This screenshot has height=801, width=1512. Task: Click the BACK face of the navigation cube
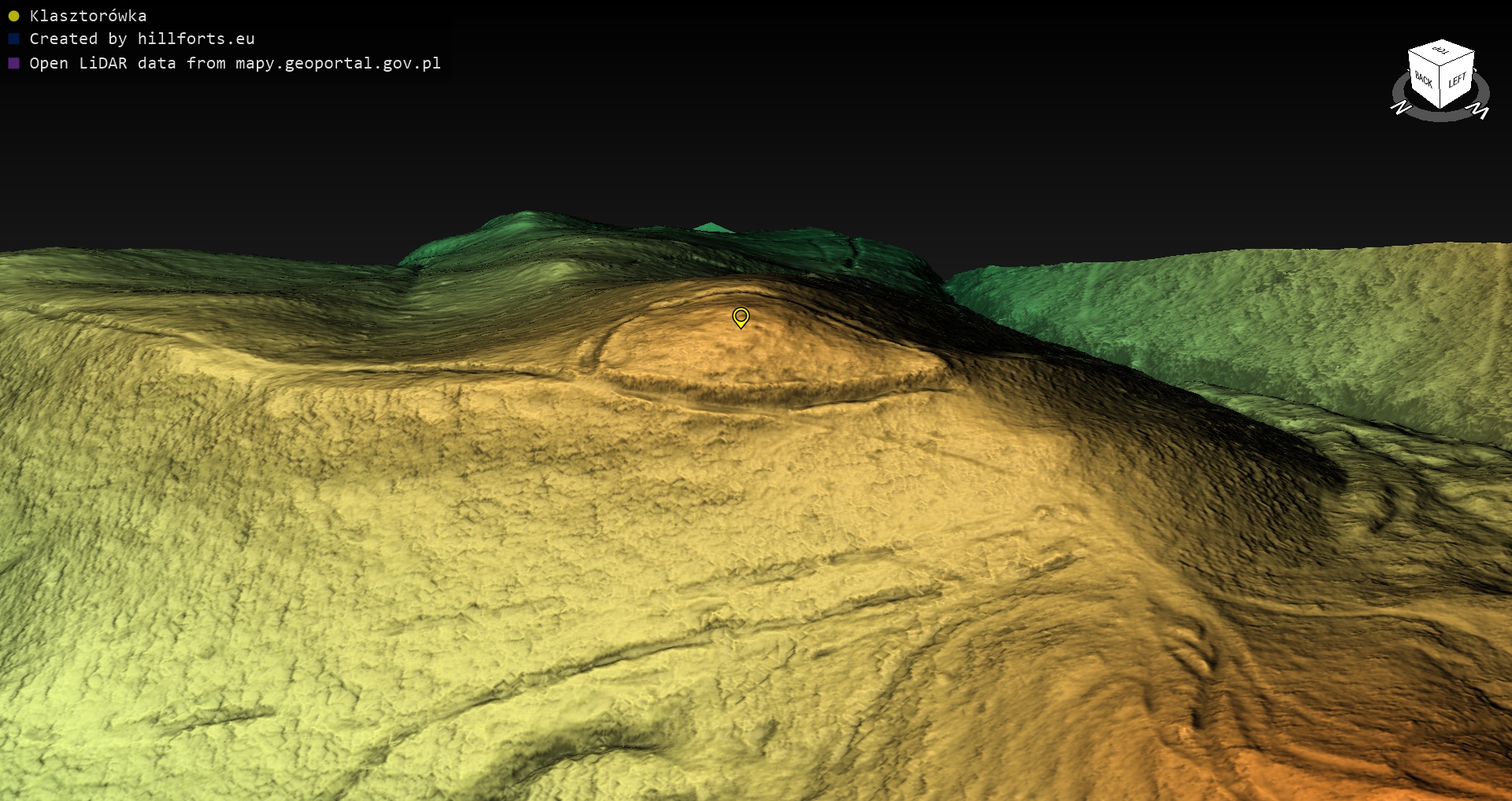pos(1424,79)
